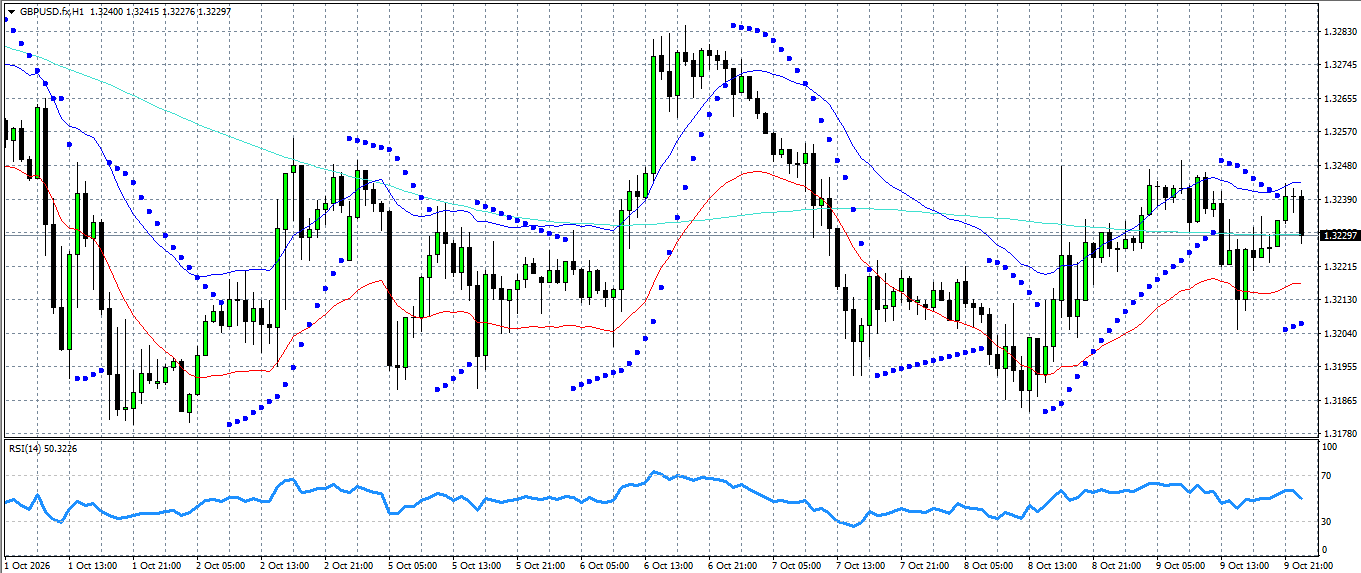Screen dimensions: 1361x573
Task: Click the 1.32480 price axis label
Action: click(x=1339, y=166)
